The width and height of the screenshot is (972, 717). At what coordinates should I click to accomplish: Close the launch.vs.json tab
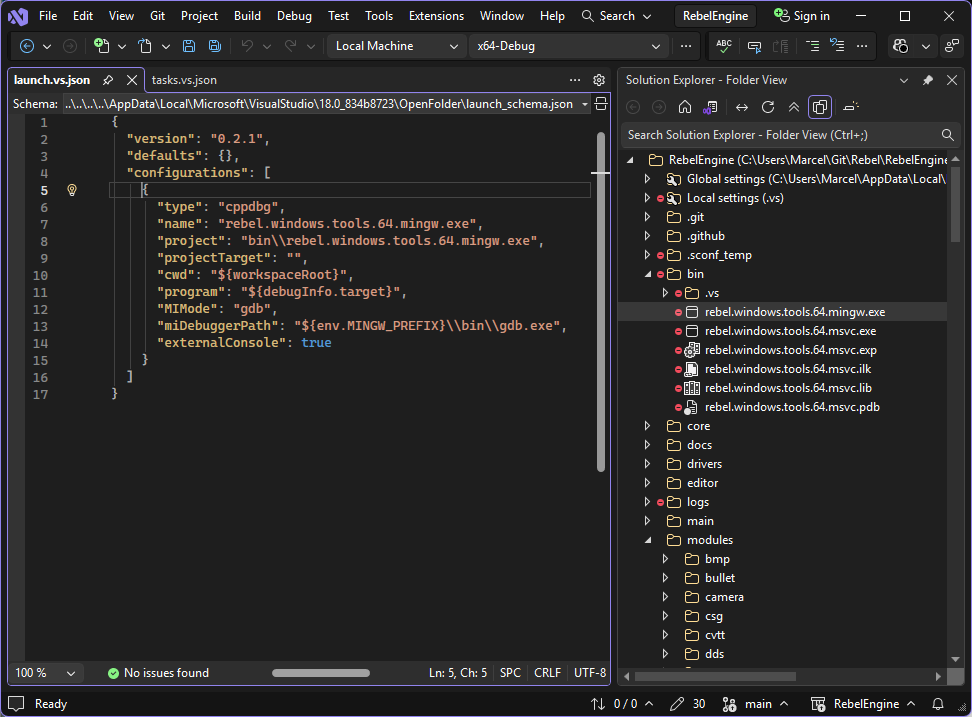point(131,80)
